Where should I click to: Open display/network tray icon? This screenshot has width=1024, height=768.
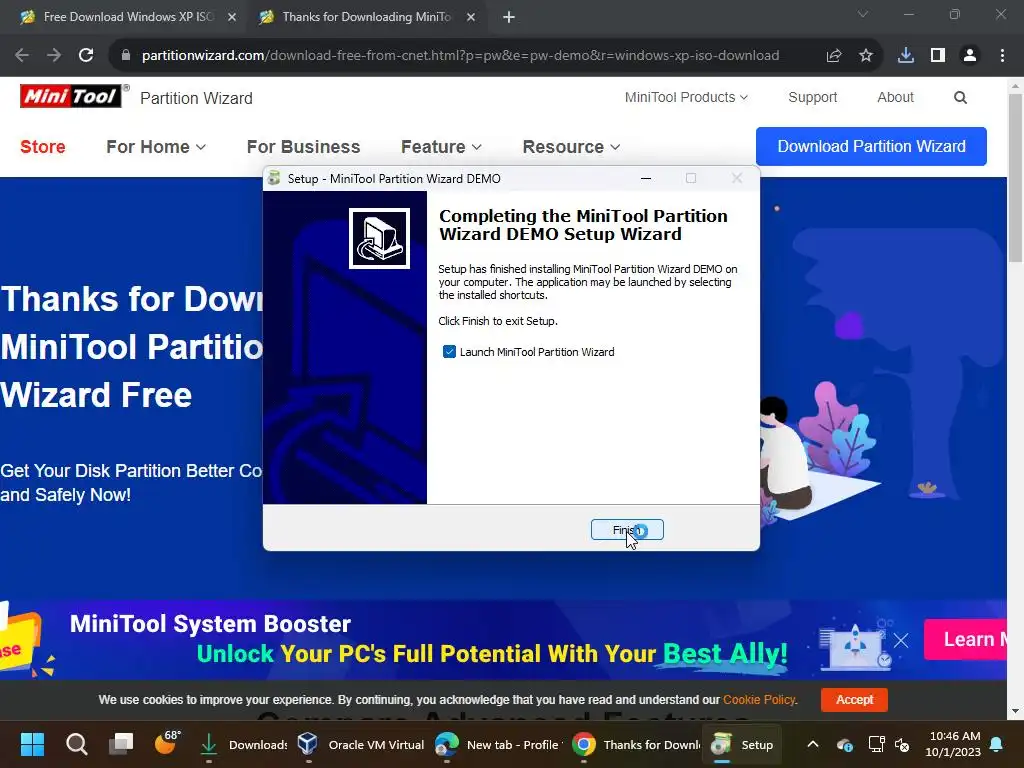876,744
